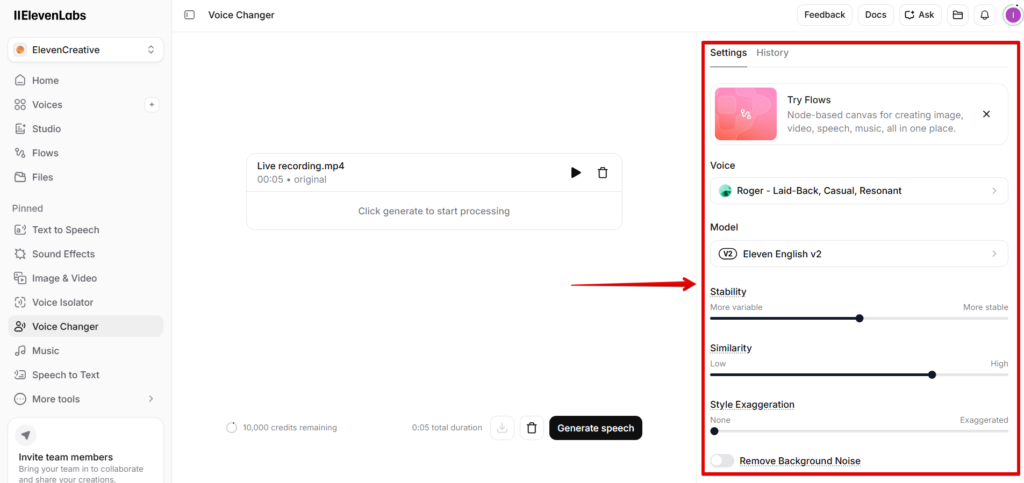Viewport: 1024px width, 483px height.
Task: Click the Voice Isolator icon
Action: pos(20,302)
